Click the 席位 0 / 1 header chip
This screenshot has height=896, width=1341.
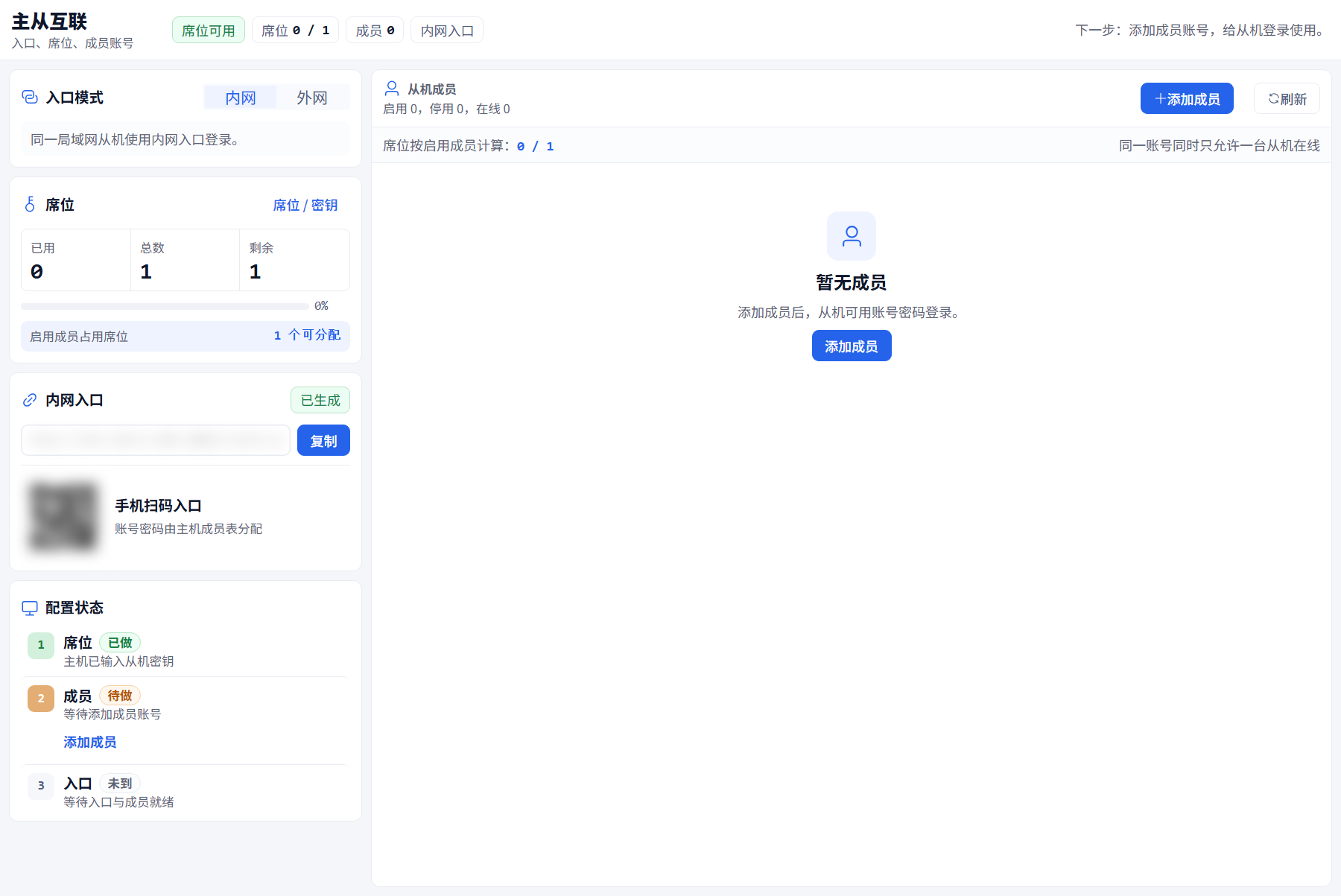point(296,30)
